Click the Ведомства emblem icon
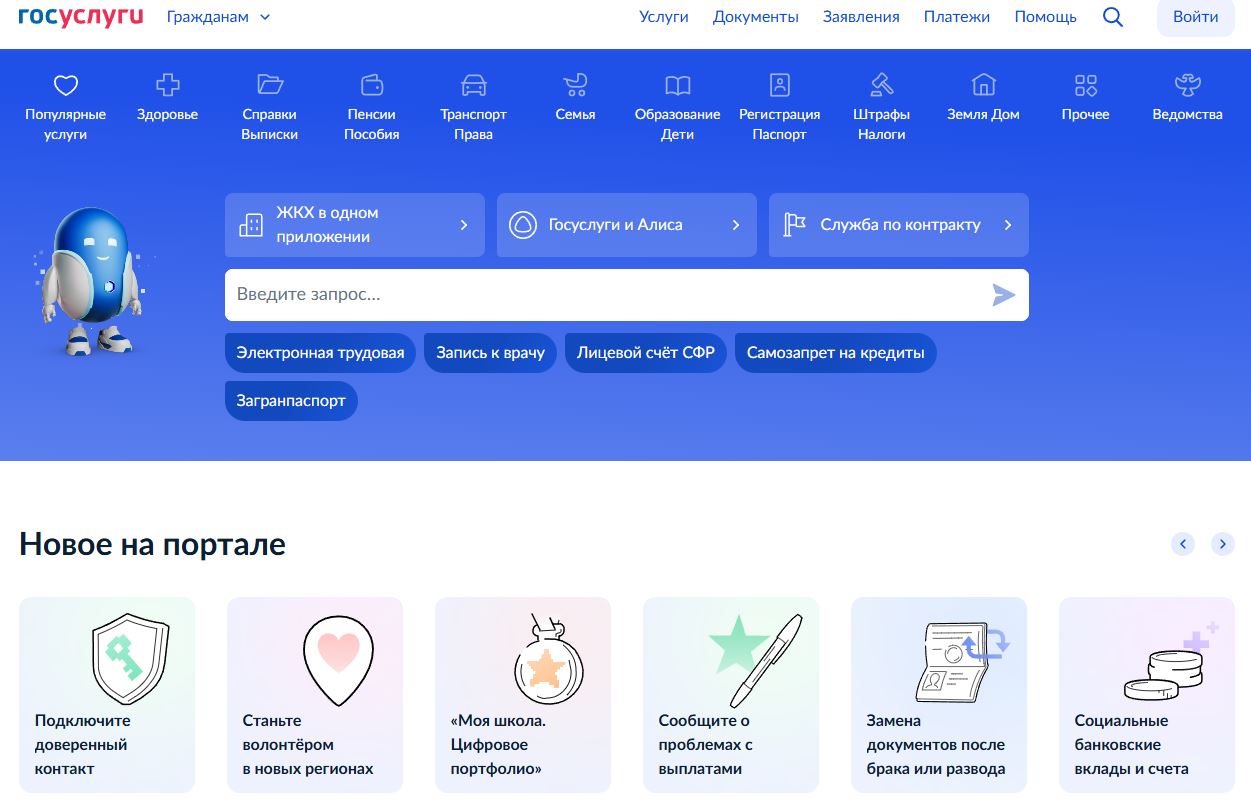Viewport: 1251px width, 803px height. tap(1187, 85)
